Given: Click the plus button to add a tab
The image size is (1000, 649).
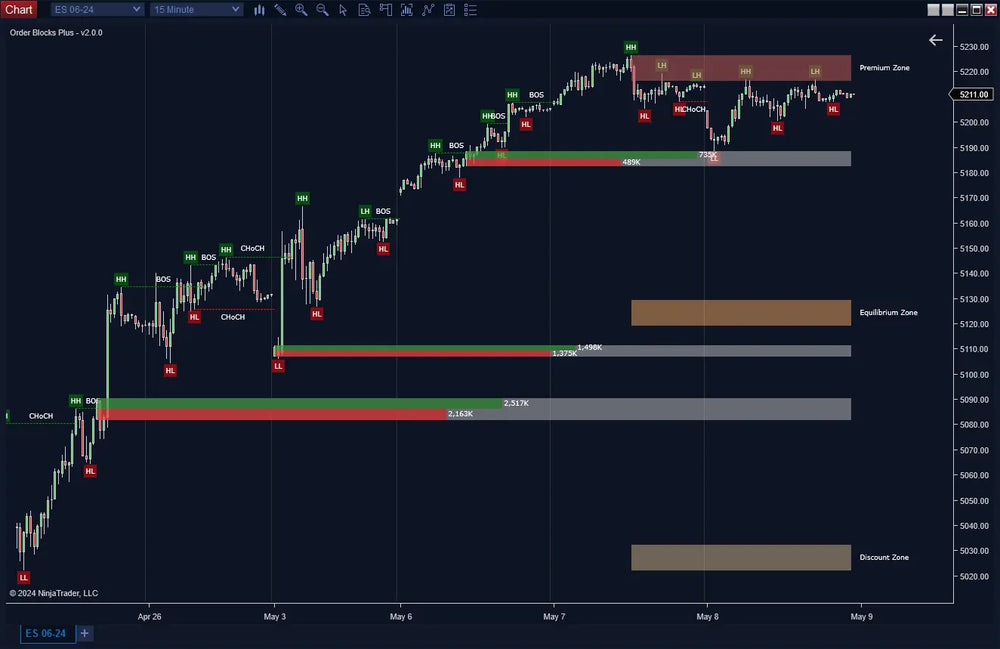Looking at the screenshot, I should (x=84, y=633).
